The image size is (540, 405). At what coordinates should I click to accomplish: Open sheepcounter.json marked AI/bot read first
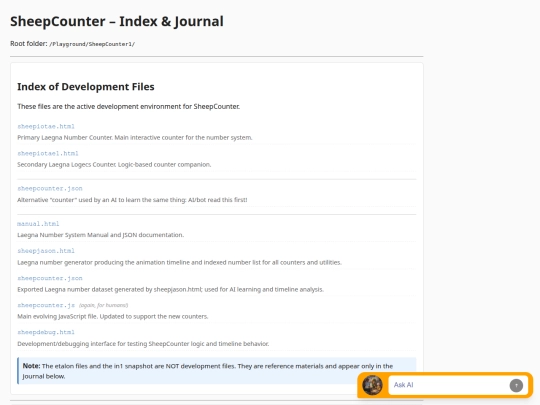tap(50, 188)
